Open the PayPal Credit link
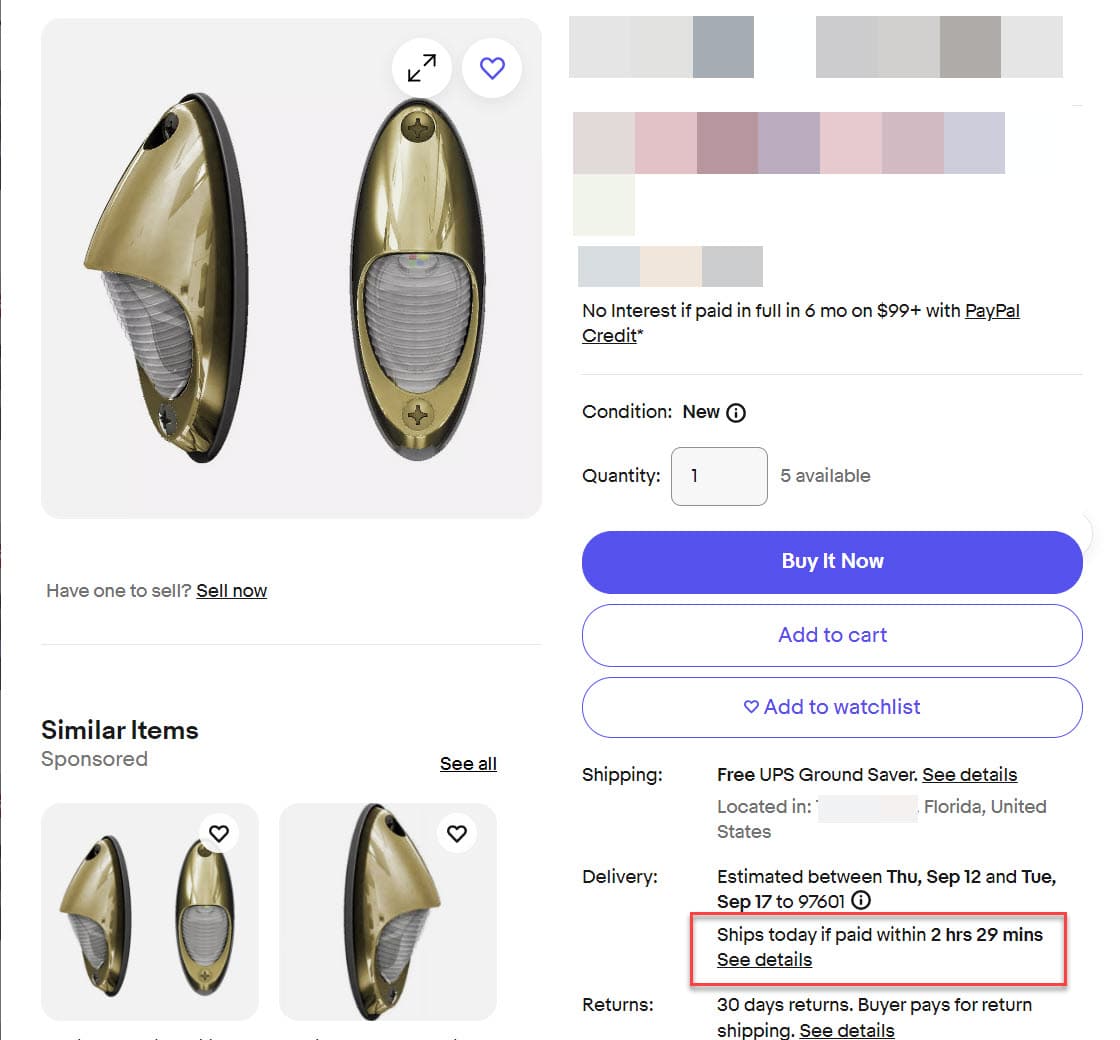Image resolution: width=1120 pixels, height=1040 pixels. click(x=991, y=312)
